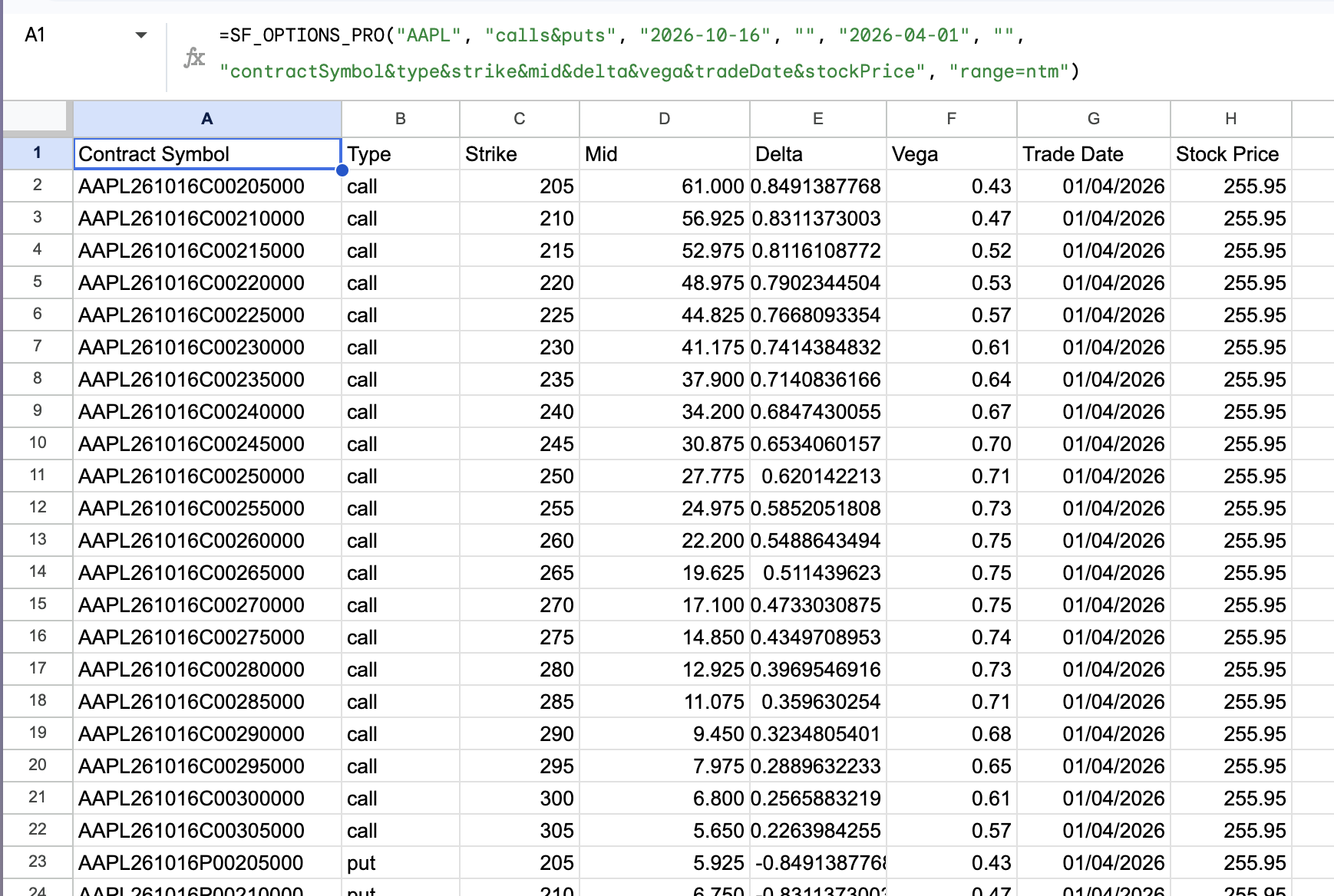
Task: Select cell AAPL261016C00250000
Action: coord(207,476)
